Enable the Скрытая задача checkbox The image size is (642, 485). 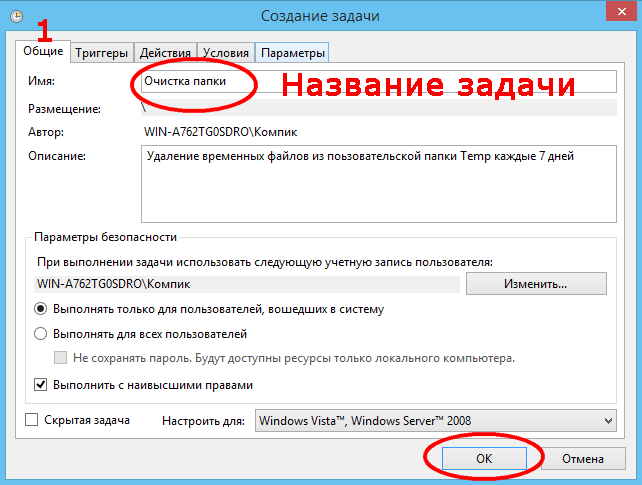click(x=31, y=420)
